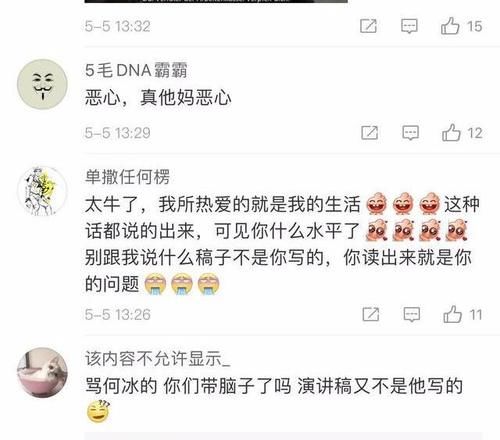
Task: Repost 单撒任何楞's comment
Action: [371, 314]
